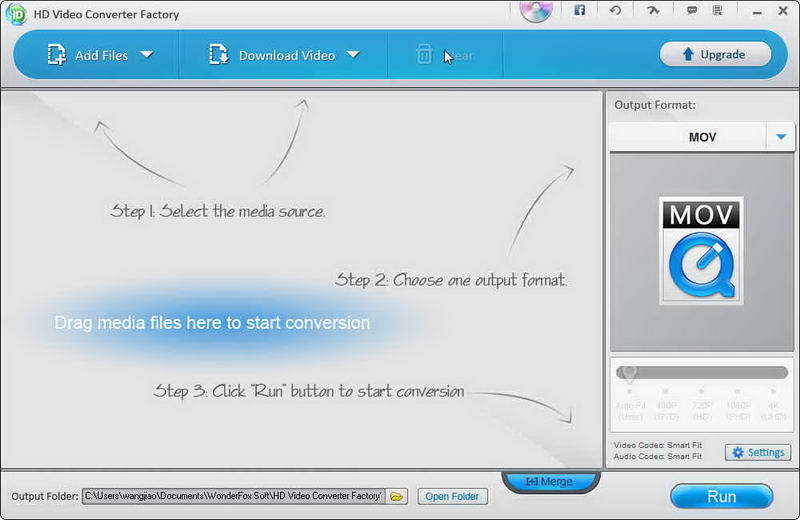Click the Add Files button
The height and width of the screenshot is (520, 800).
click(x=87, y=55)
